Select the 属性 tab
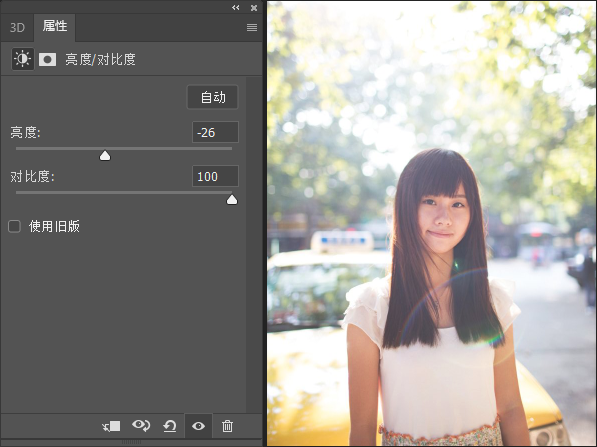This screenshot has height=447, width=597. pos(55,27)
